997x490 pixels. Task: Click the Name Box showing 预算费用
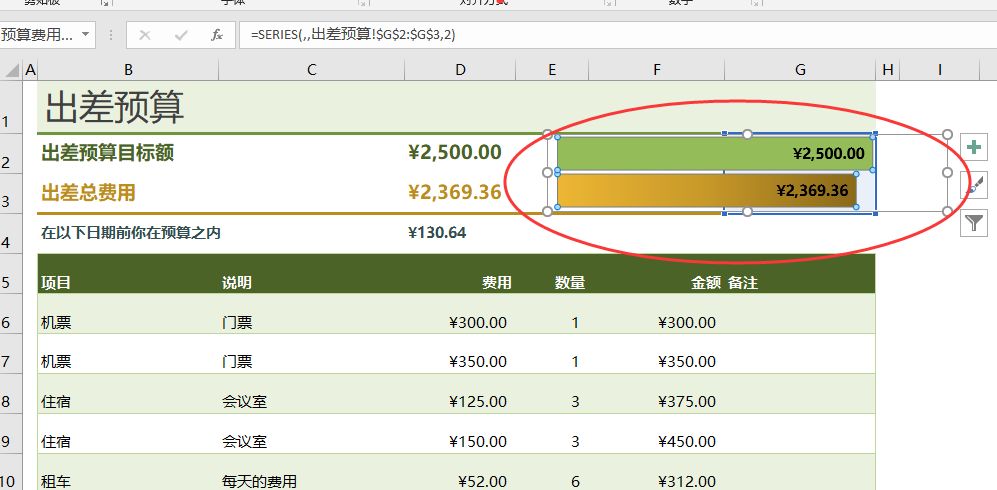(38, 35)
